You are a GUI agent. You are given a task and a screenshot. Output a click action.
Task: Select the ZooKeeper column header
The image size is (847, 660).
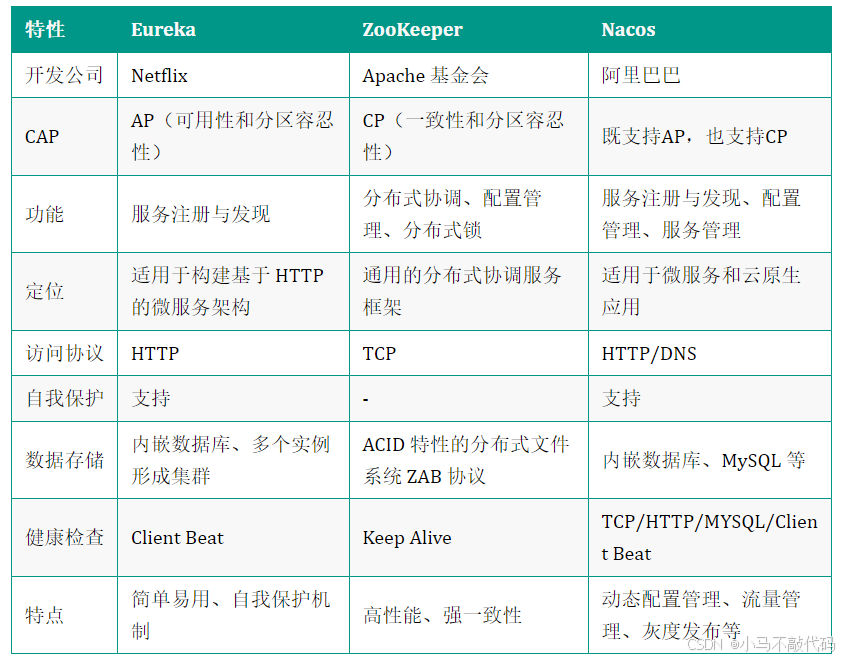click(469, 30)
